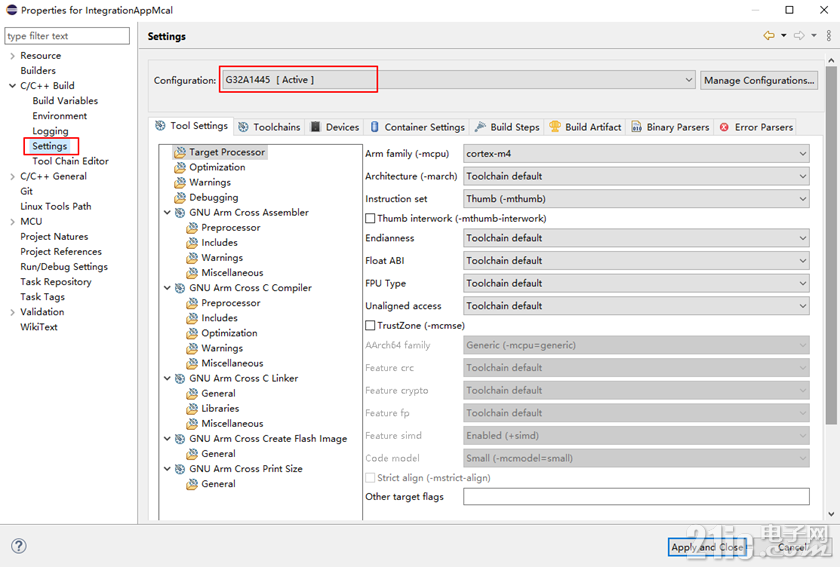The width and height of the screenshot is (840, 567).
Task: Click GNU Arm Cross Create Flash Image icon
Action: (x=180, y=438)
